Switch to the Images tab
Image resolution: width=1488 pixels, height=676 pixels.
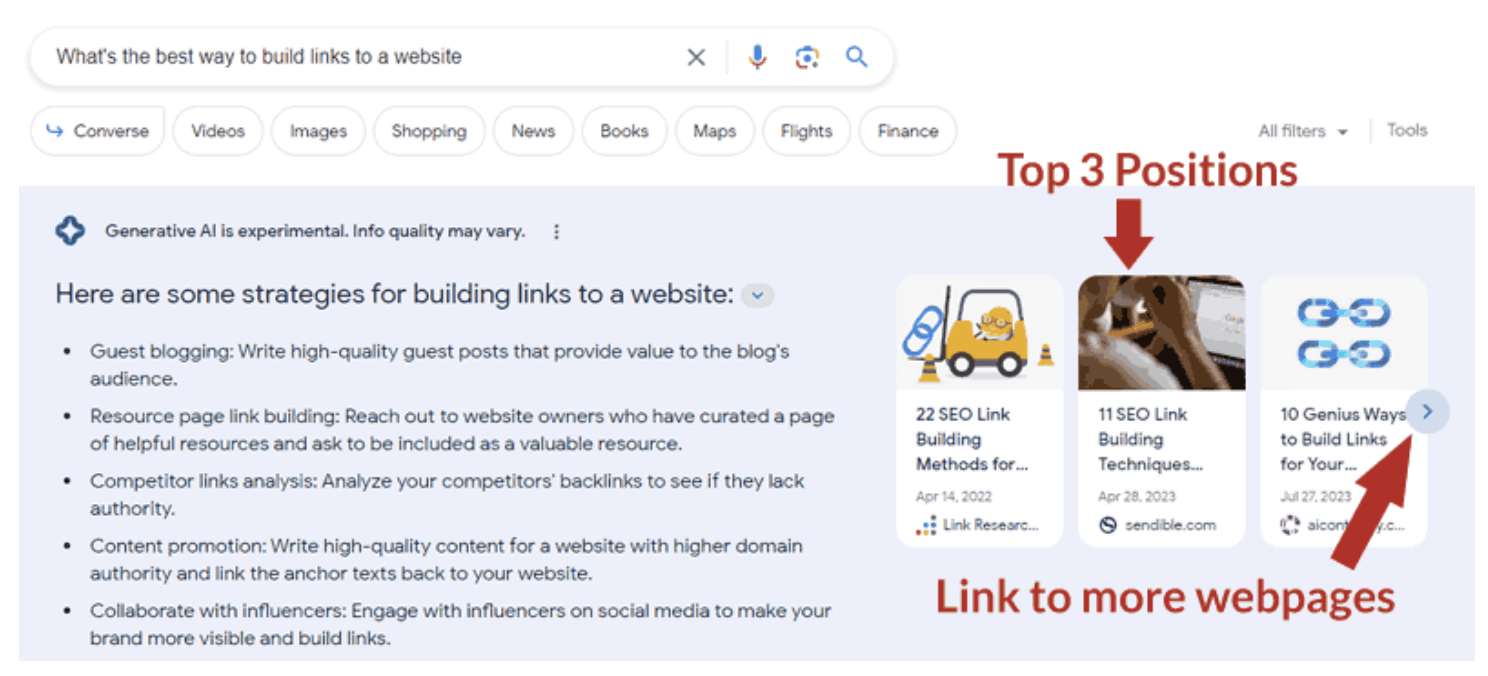tap(318, 131)
